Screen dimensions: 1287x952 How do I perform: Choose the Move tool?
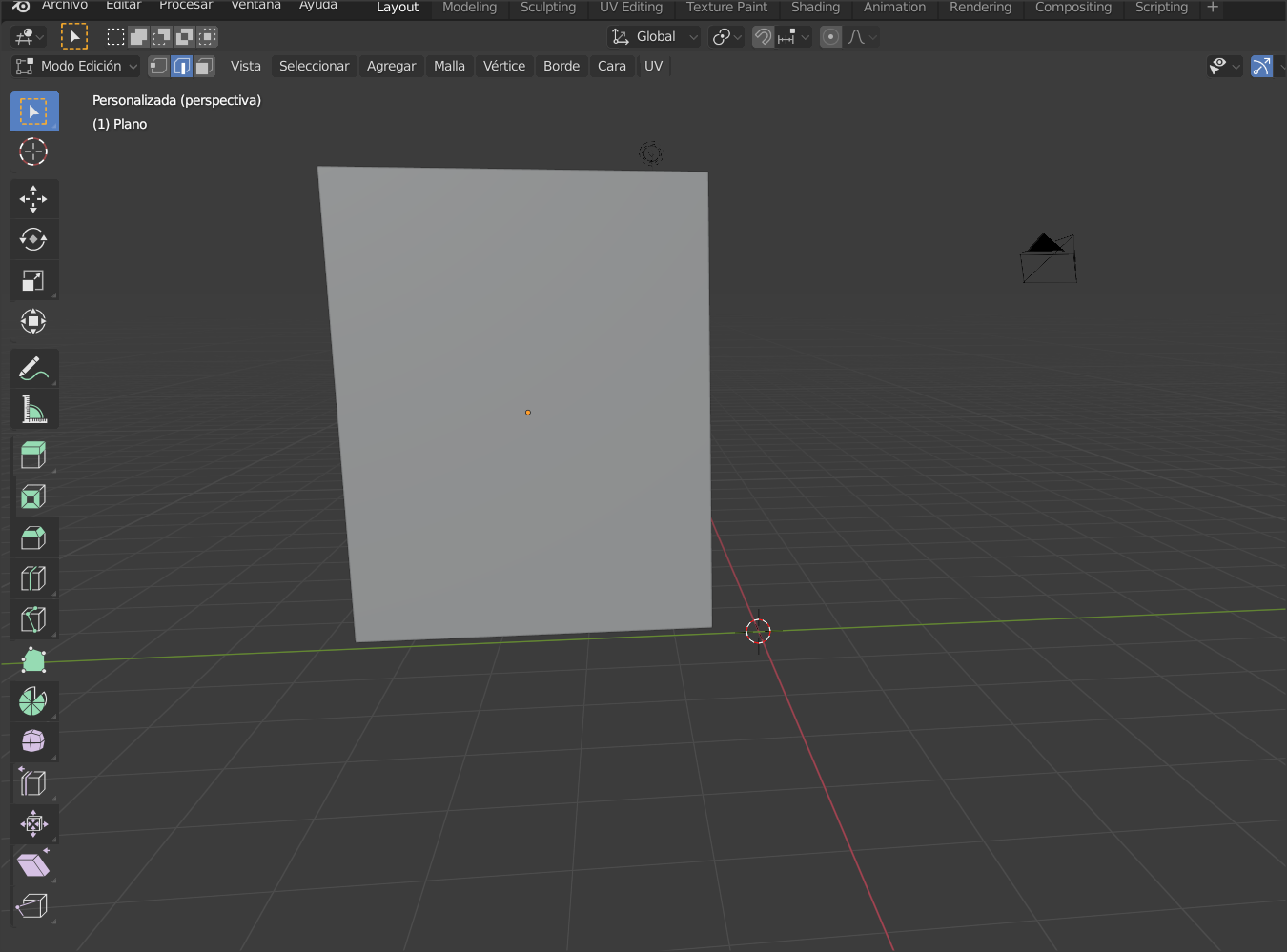coord(34,199)
